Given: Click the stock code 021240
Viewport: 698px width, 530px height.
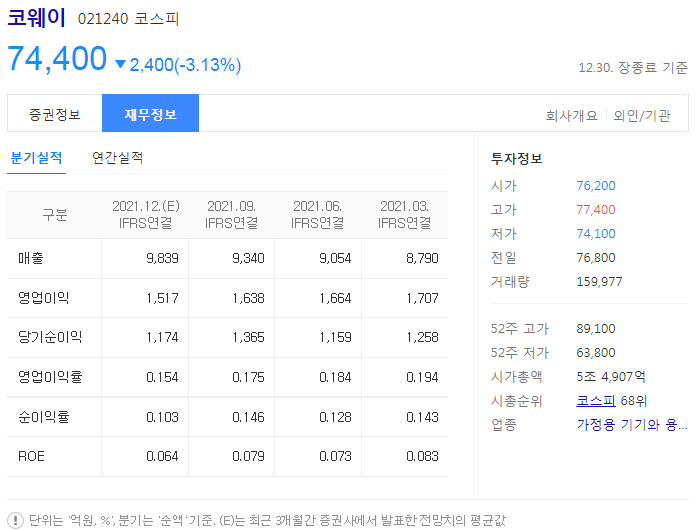Looking at the screenshot, I should coord(103,19).
